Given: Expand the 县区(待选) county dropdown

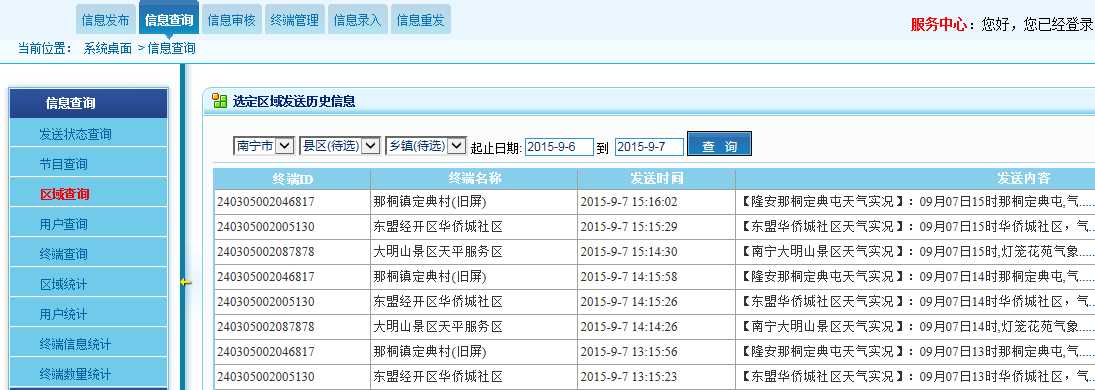Looking at the screenshot, I should pyautogui.click(x=339, y=145).
